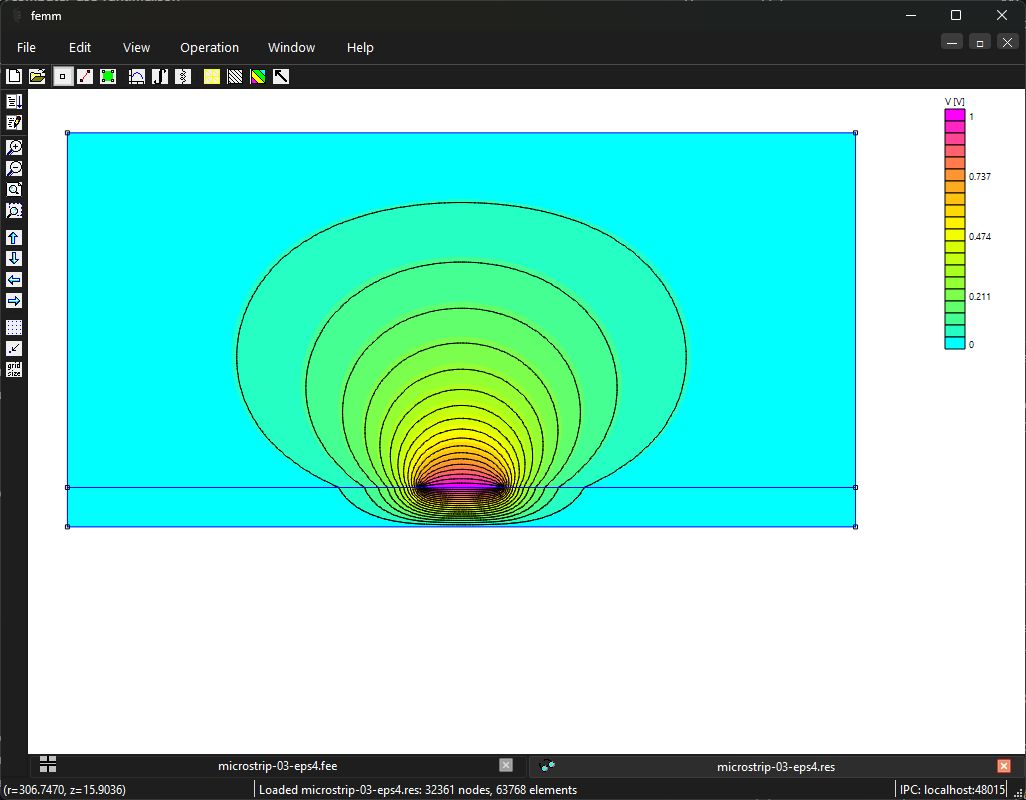This screenshot has width=1026, height=800.
Task: Zoom out with the minus magnifier
Action: click(x=14, y=168)
